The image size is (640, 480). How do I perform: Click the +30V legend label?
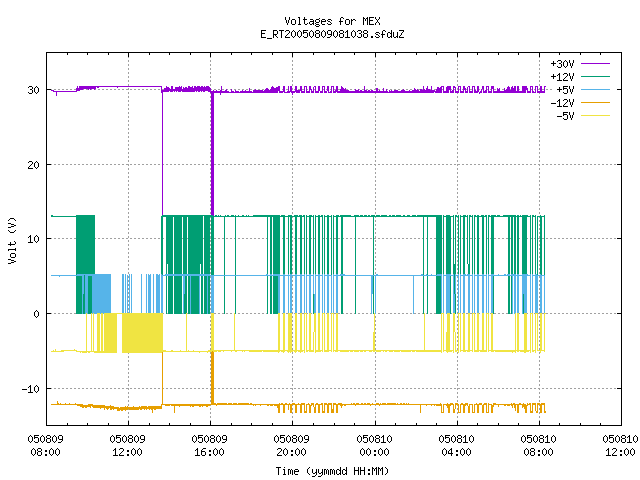pos(562,64)
